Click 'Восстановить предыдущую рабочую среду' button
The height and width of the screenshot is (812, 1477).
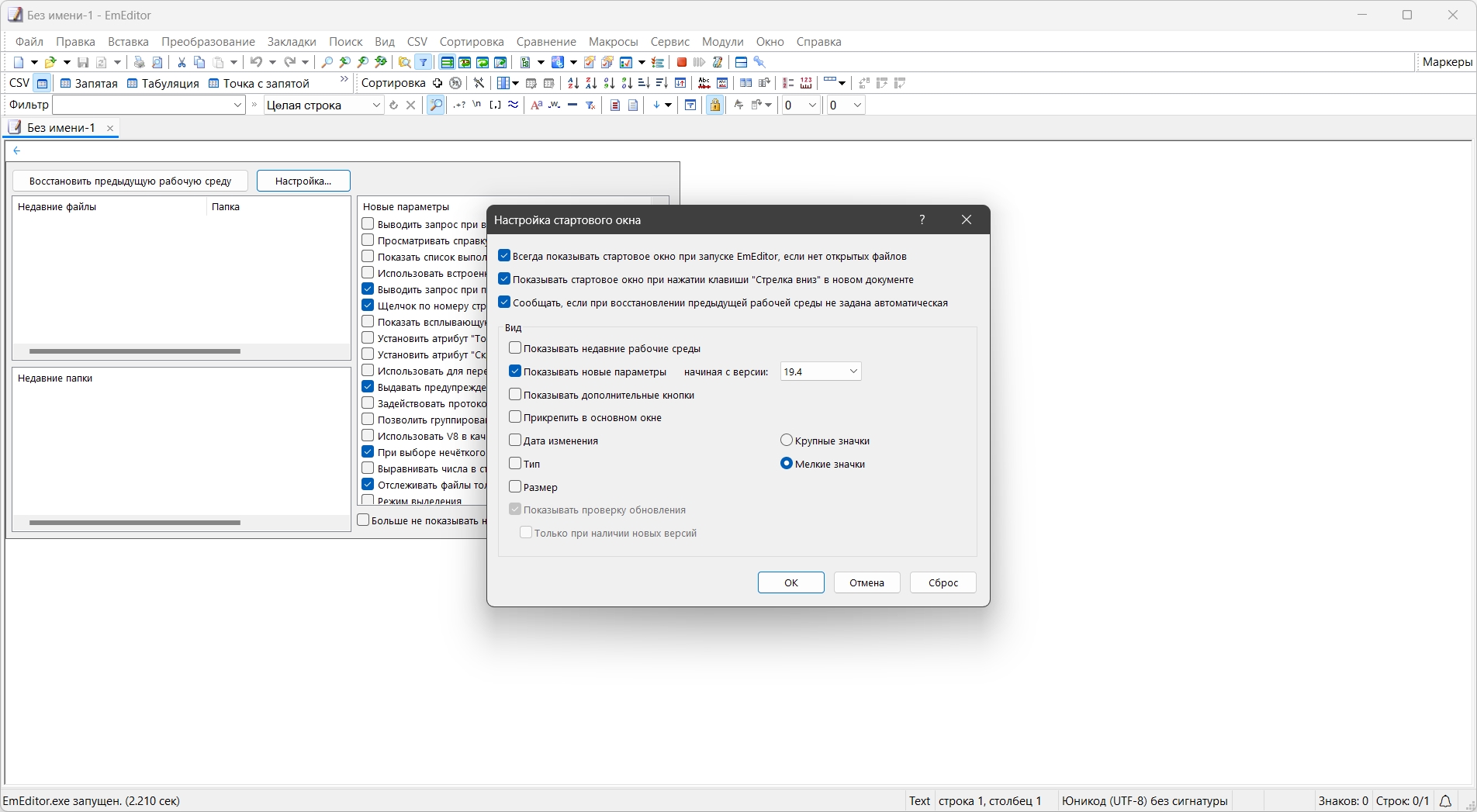point(130,181)
